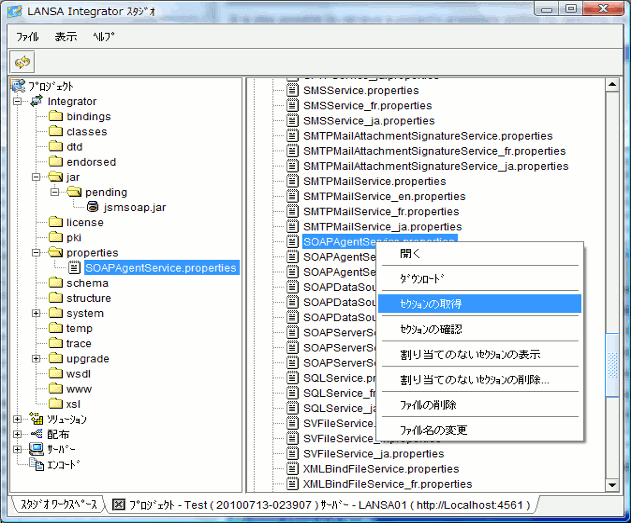Click XMLBindFileService.properties file icon
This screenshot has width=631, height=523.
tap(293, 469)
